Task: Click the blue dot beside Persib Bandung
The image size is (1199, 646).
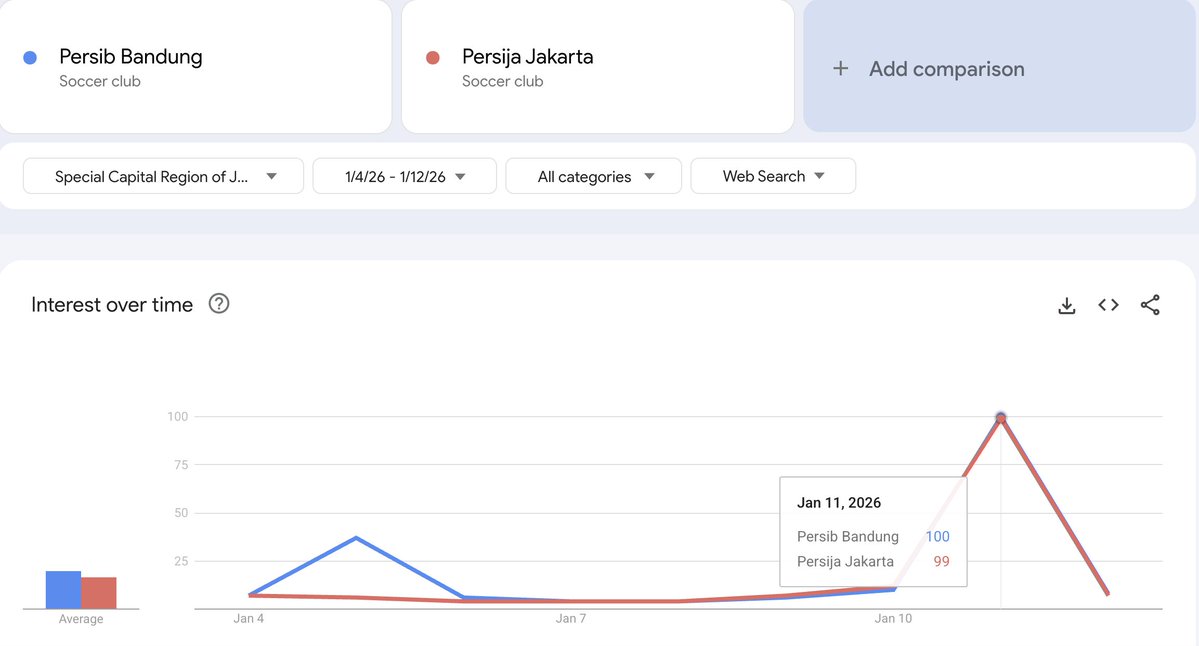Action: pyautogui.click(x=31, y=57)
